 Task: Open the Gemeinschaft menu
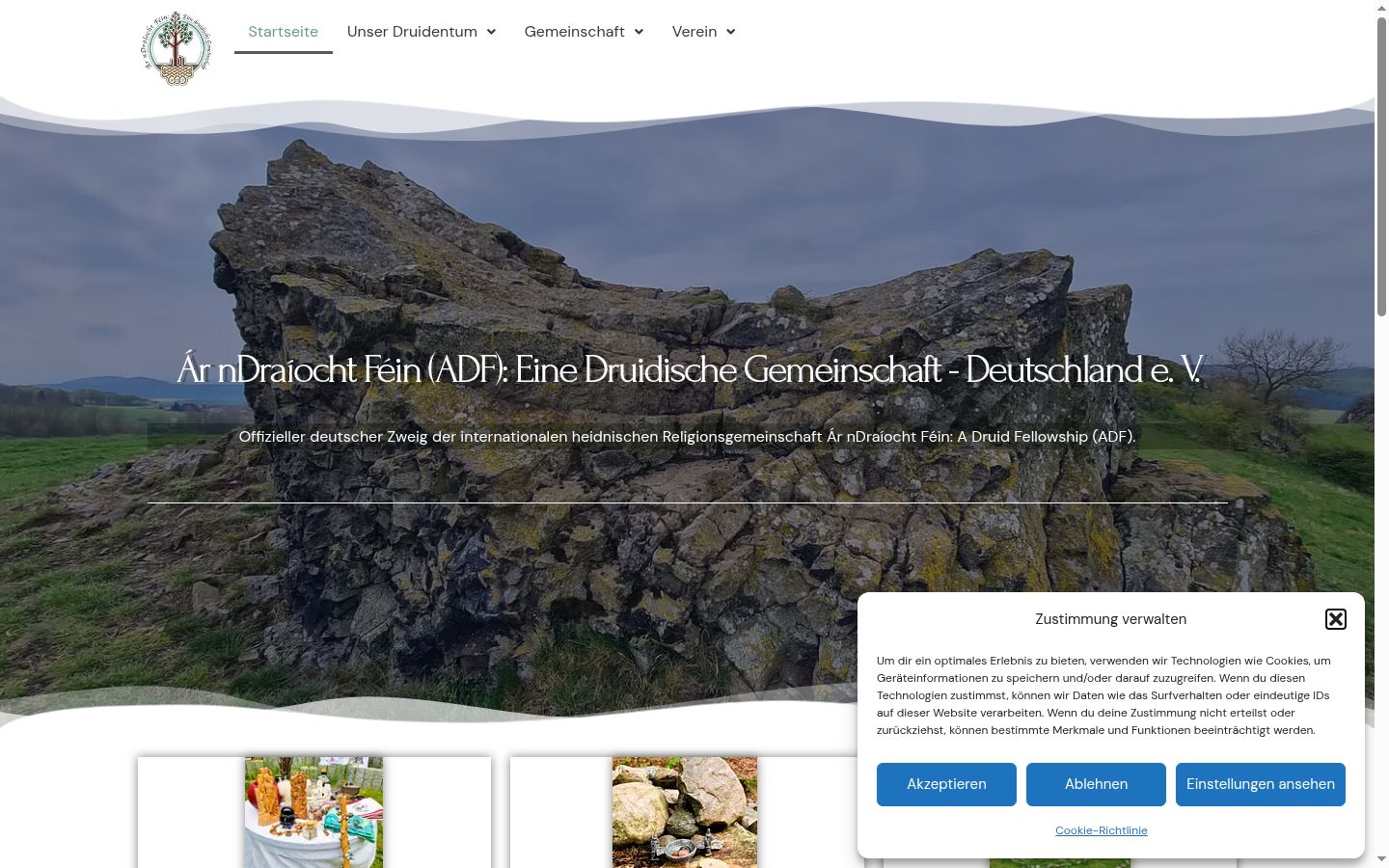coord(575,32)
